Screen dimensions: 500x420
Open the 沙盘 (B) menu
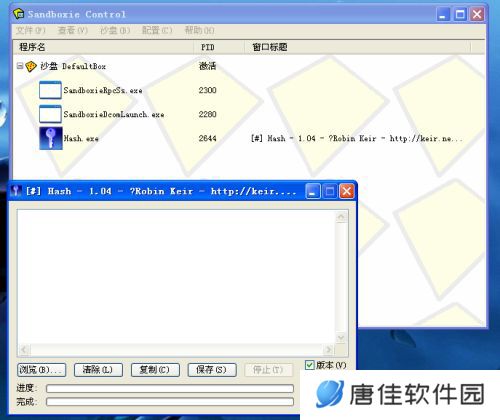coord(115,30)
